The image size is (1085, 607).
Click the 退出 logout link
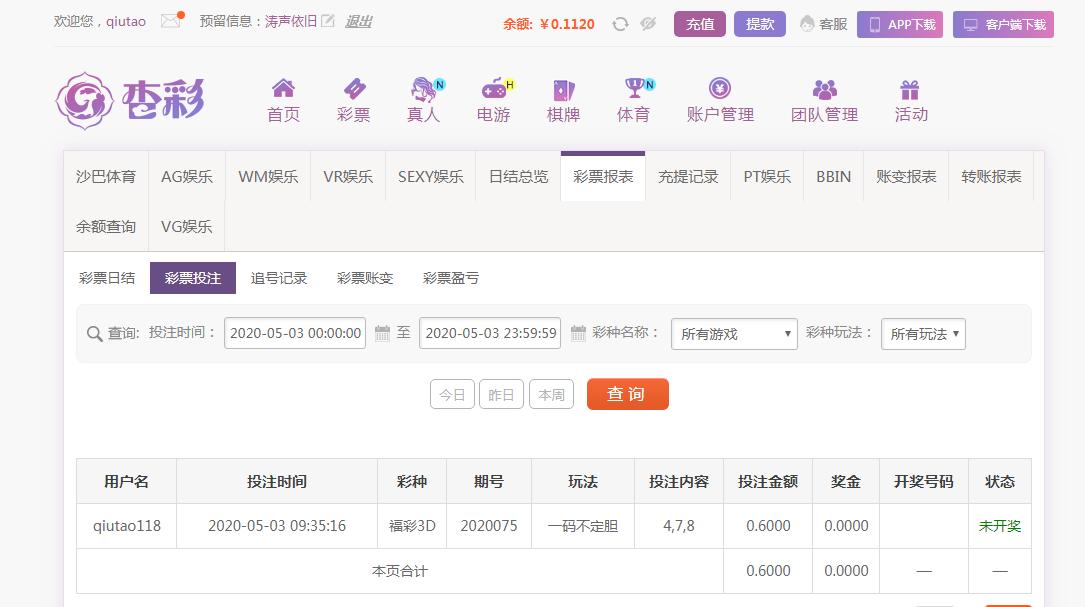(x=358, y=21)
